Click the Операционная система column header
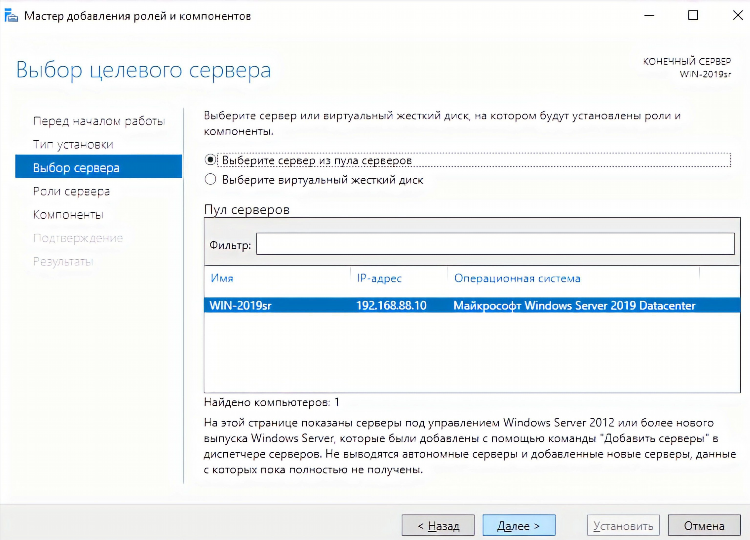This screenshot has height=540, width=750. click(x=517, y=278)
